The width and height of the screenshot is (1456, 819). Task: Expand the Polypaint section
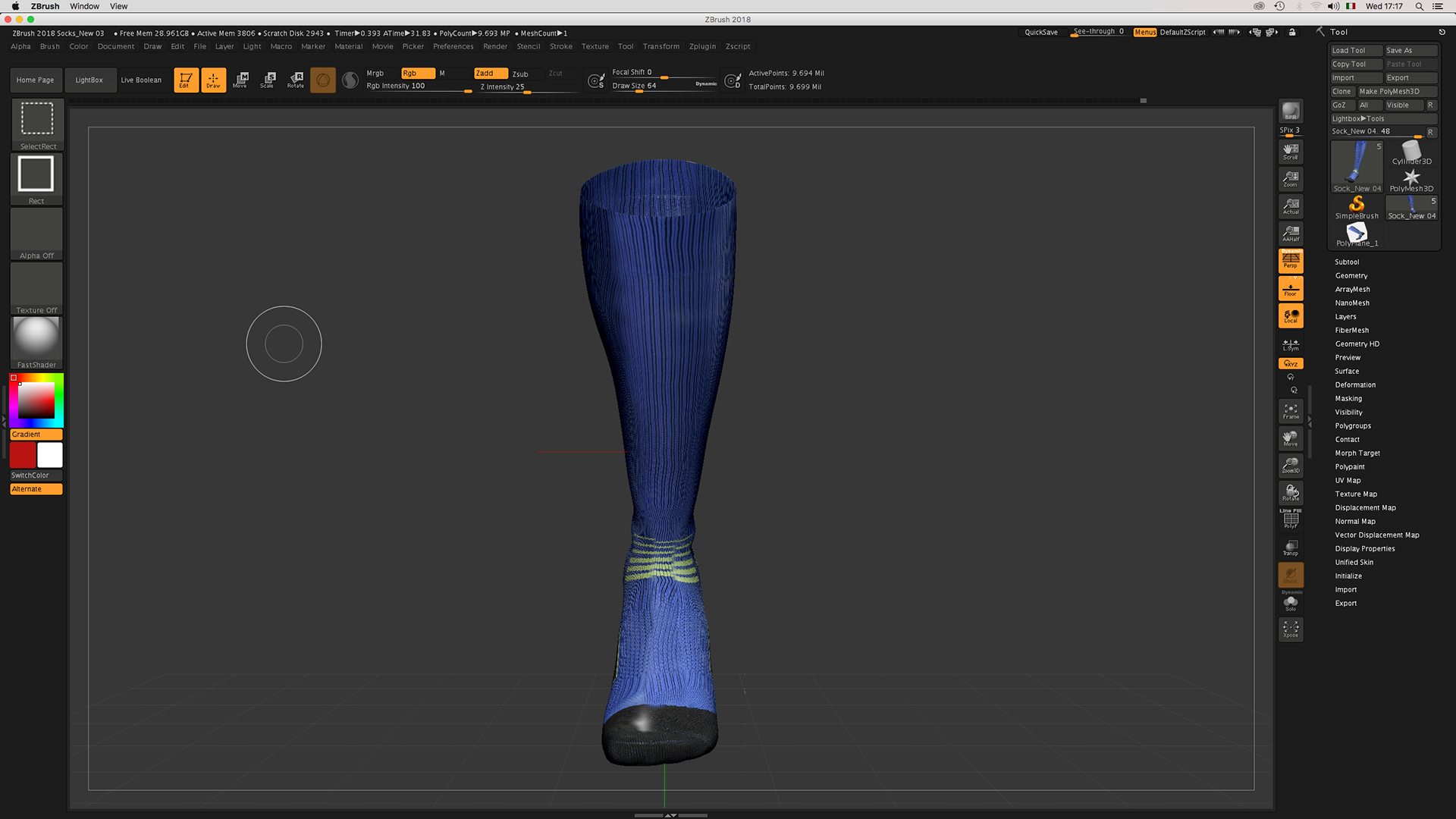pyautogui.click(x=1350, y=466)
